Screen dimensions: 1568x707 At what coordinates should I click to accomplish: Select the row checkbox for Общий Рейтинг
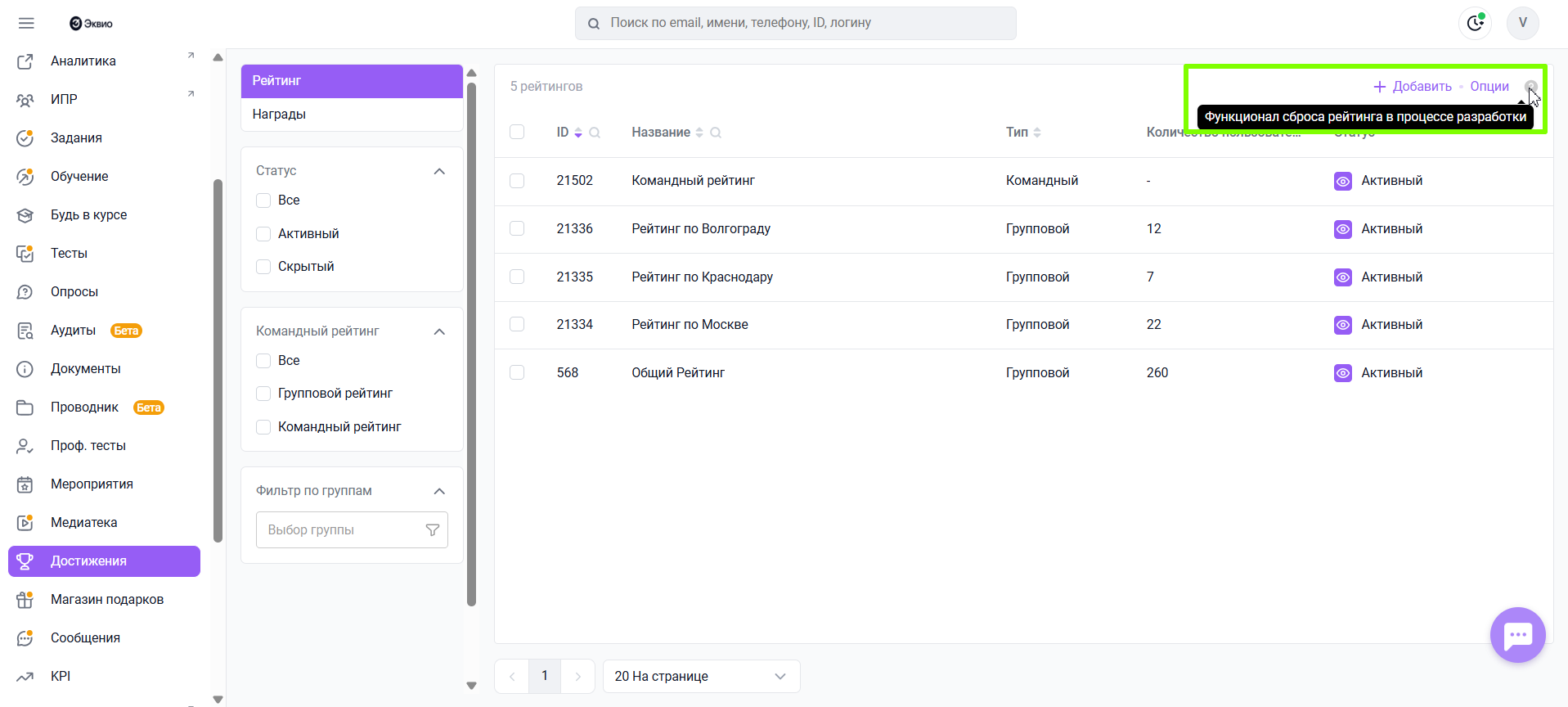click(x=517, y=372)
